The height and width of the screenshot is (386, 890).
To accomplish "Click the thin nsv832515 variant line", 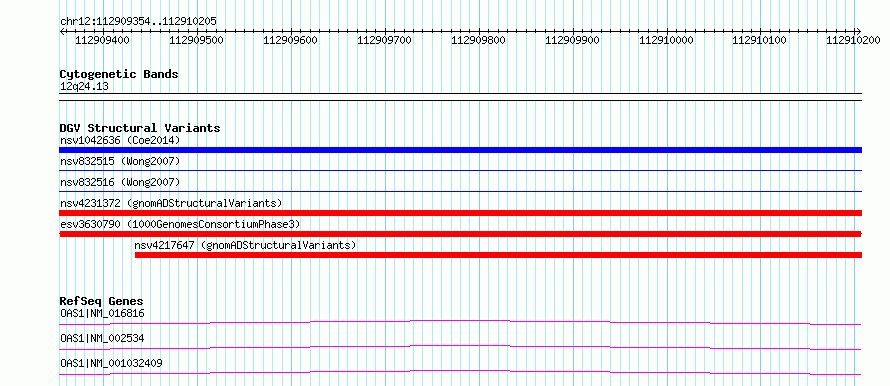I will (x=460, y=170).
